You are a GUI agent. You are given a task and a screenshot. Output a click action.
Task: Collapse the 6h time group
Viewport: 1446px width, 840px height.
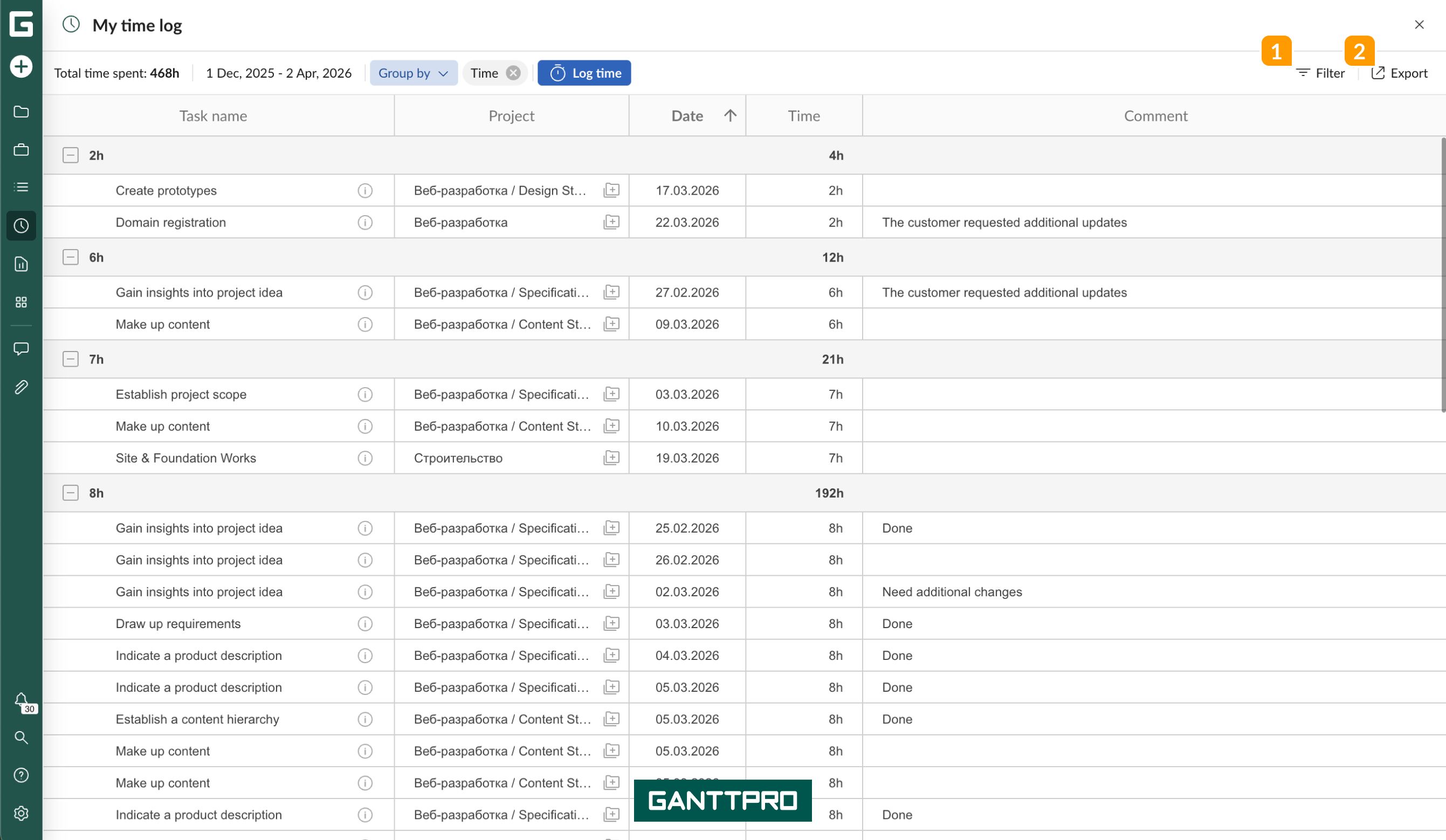point(71,257)
